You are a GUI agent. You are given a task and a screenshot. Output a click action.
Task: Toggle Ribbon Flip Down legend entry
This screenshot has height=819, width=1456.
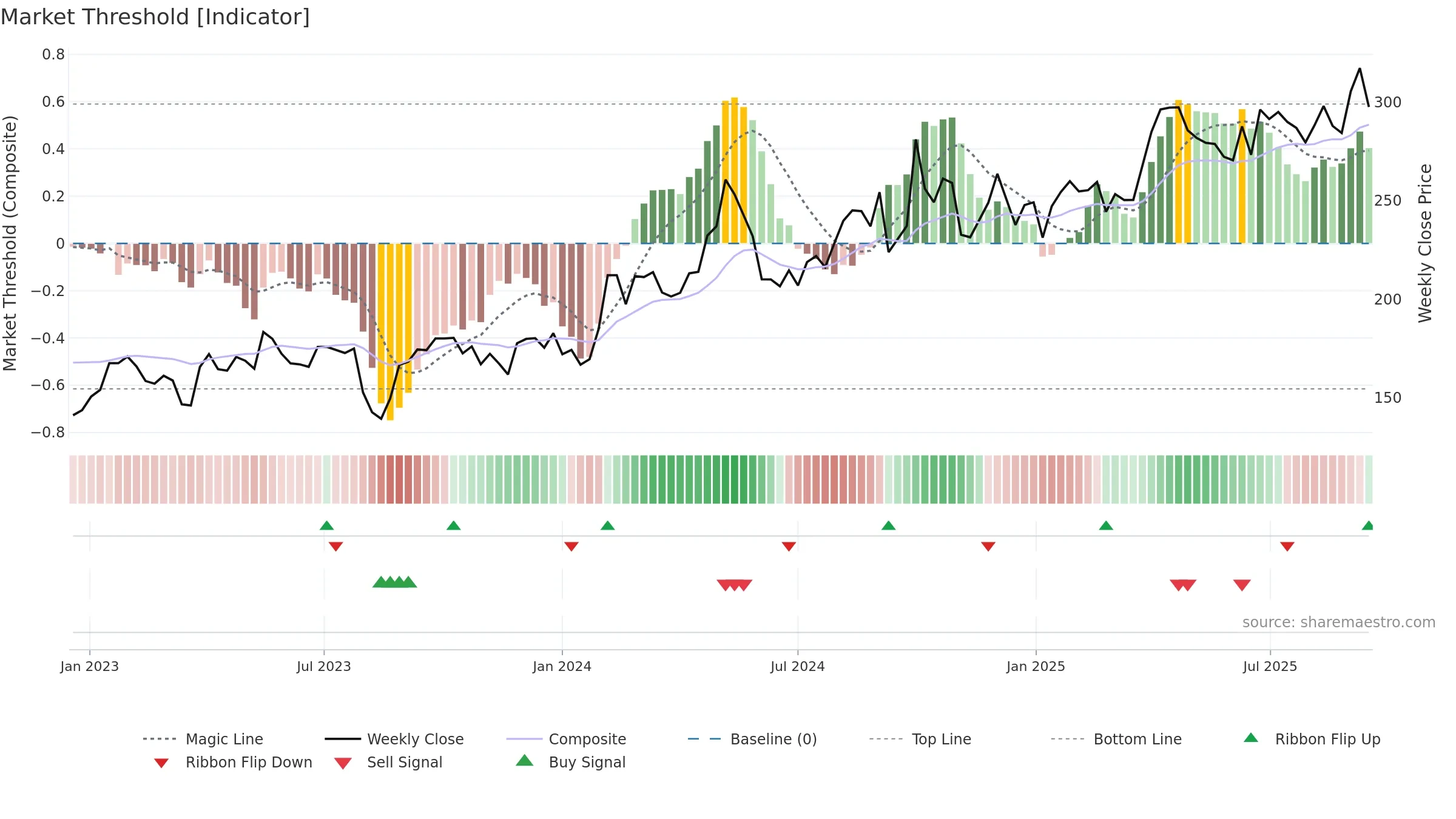[x=233, y=762]
